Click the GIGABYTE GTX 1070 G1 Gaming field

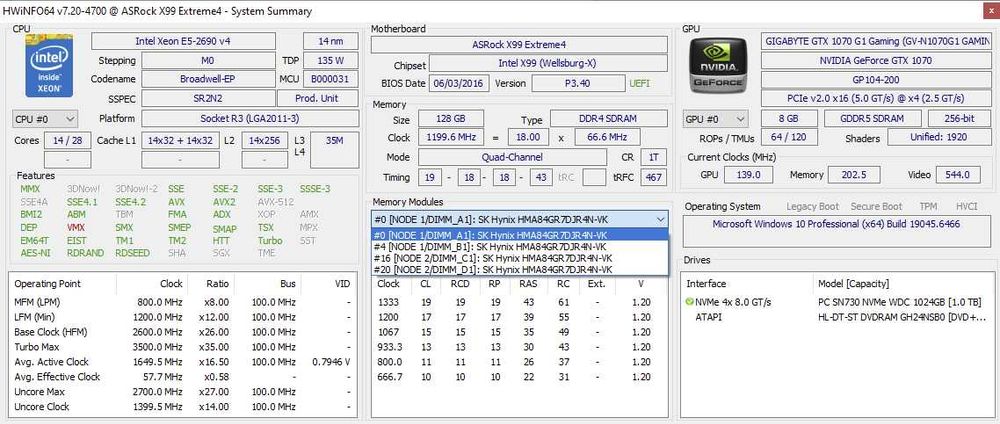pos(876,41)
